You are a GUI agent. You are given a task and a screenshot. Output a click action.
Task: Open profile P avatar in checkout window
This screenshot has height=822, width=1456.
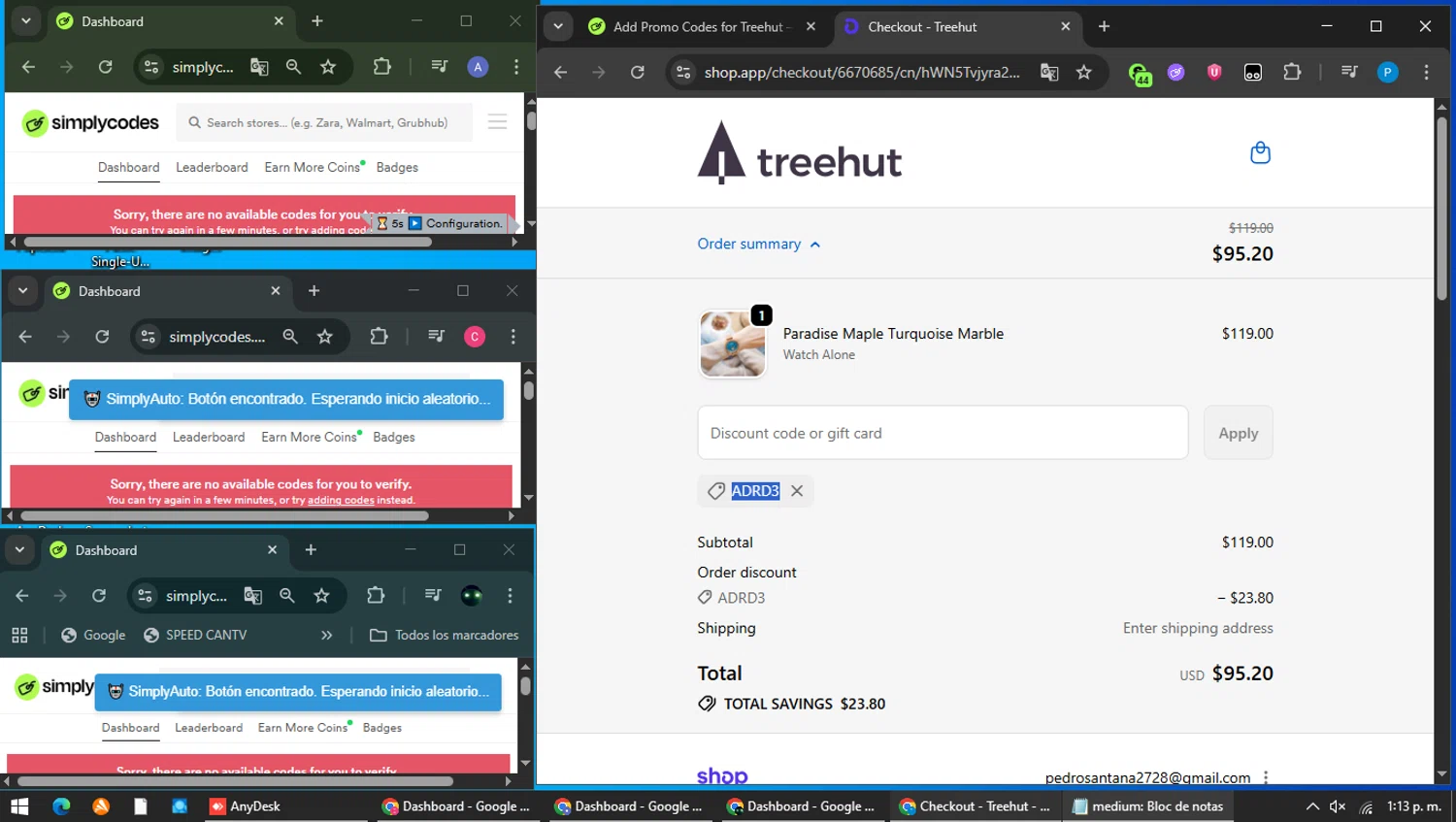coord(1388,72)
